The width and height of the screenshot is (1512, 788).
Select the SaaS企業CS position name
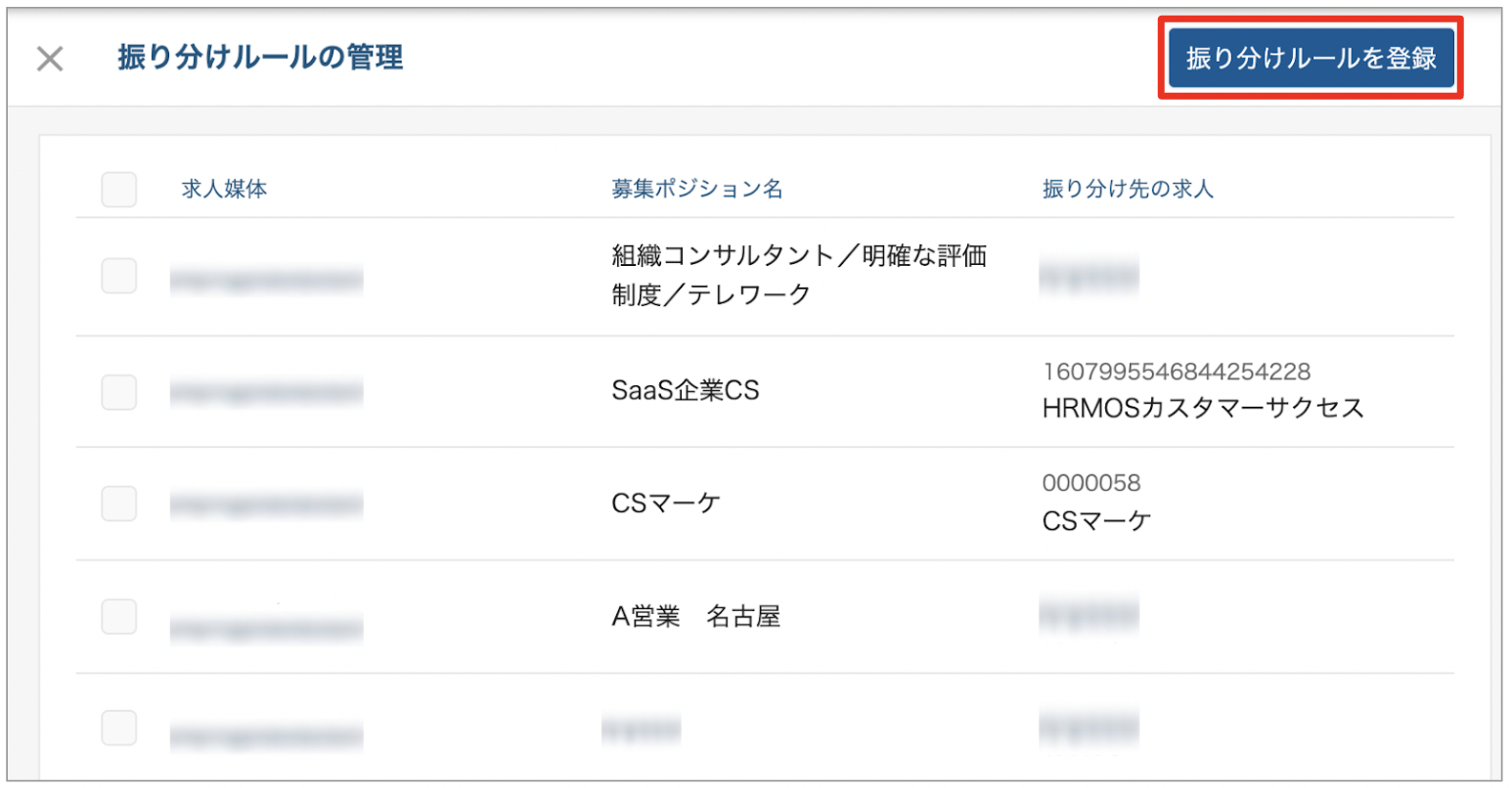(x=686, y=391)
